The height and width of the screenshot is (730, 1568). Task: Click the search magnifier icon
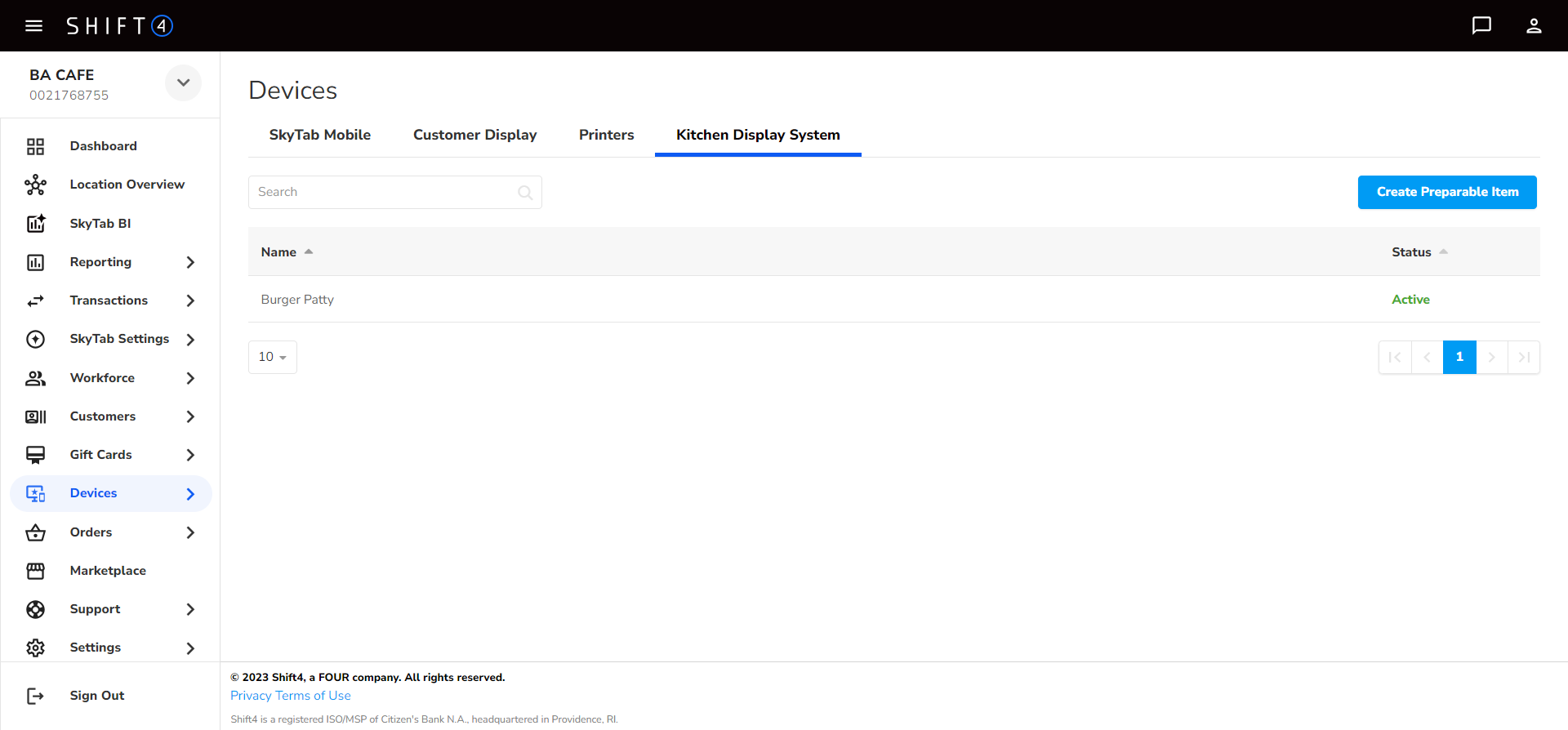(x=525, y=193)
